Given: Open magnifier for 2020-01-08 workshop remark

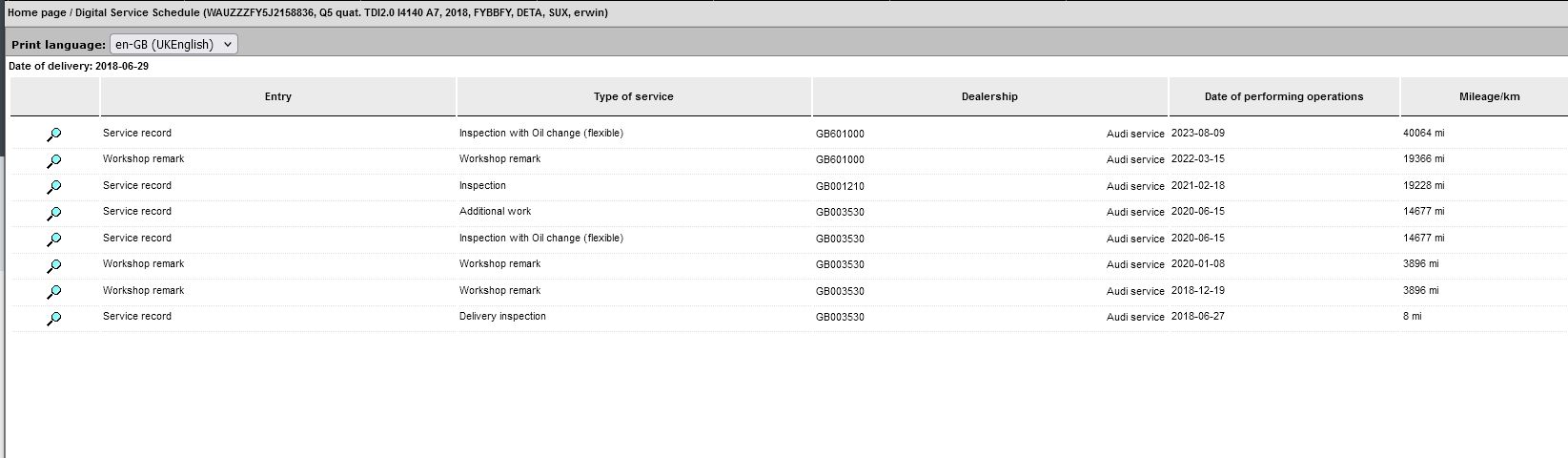Looking at the screenshot, I should click(54, 265).
